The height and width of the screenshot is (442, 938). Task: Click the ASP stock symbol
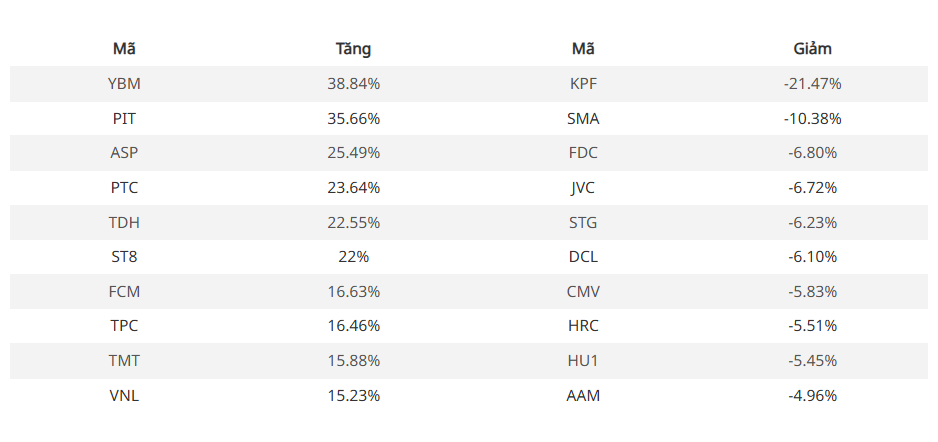[124, 153]
